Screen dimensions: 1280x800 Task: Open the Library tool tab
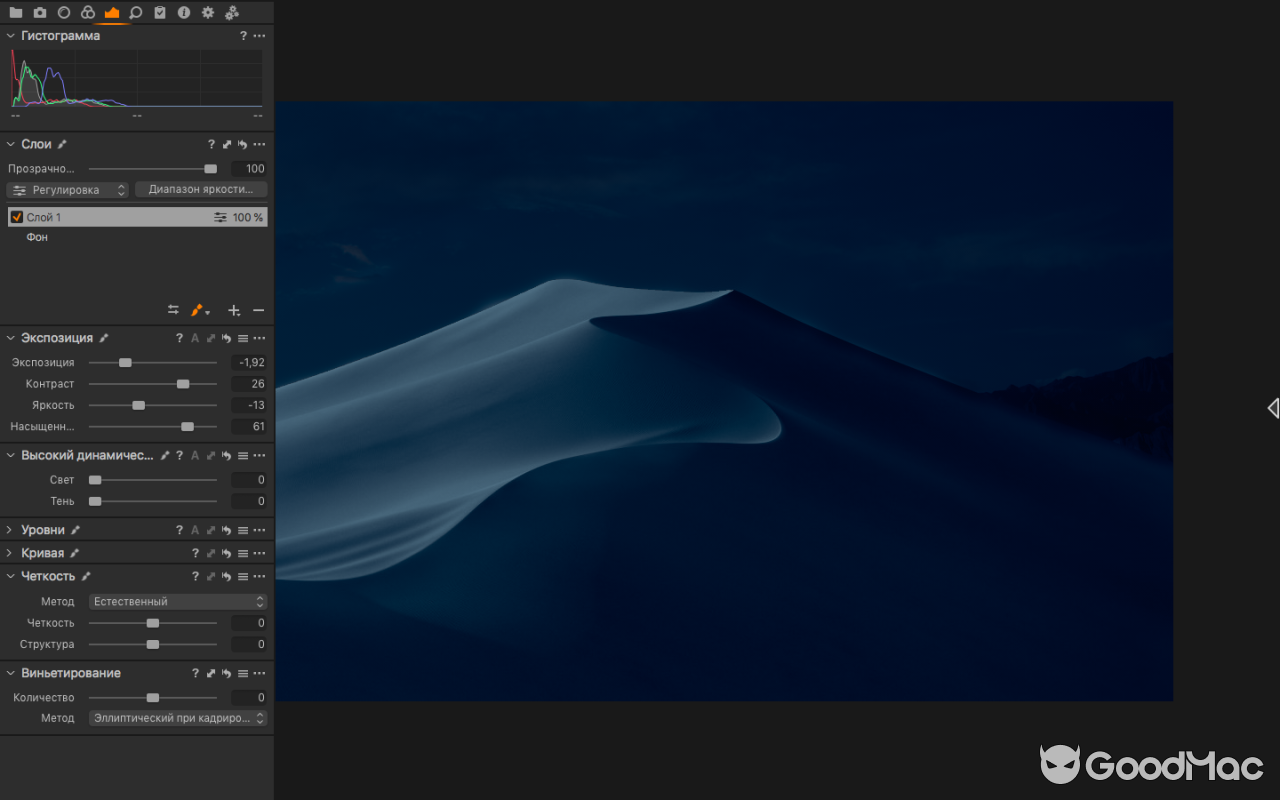[x=16, y=13]
